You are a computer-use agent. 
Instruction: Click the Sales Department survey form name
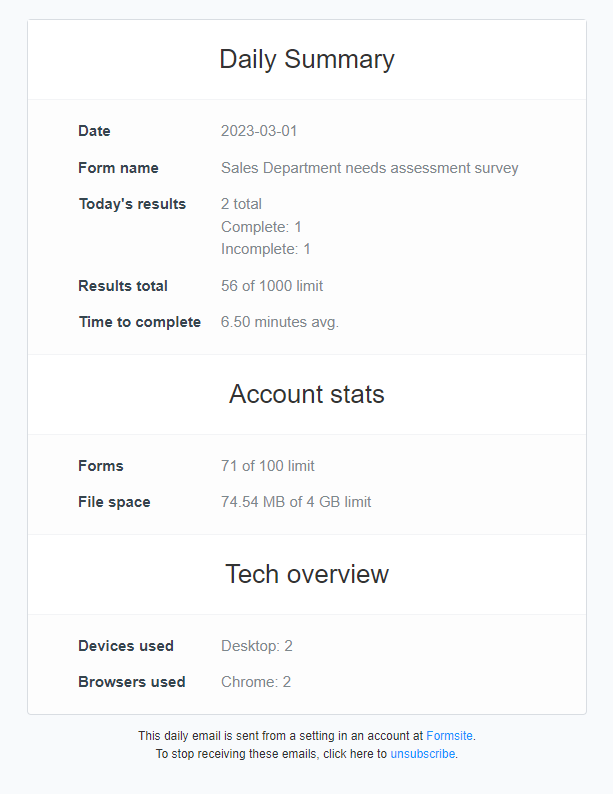click(x=369, y=168)
